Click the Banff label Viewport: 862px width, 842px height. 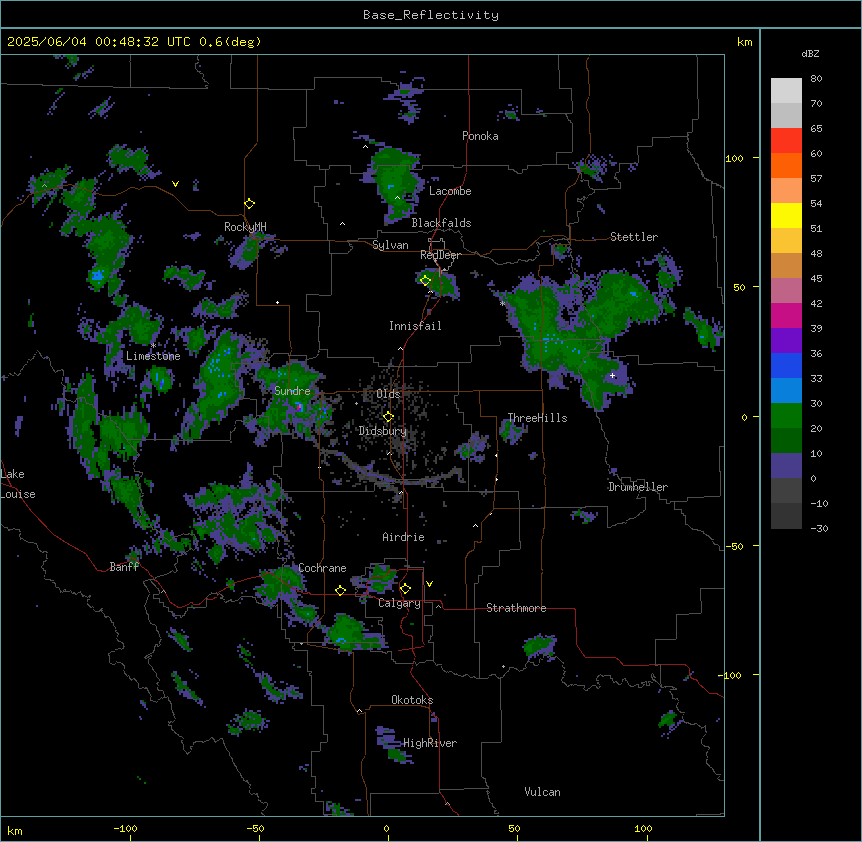click(124, 567)
